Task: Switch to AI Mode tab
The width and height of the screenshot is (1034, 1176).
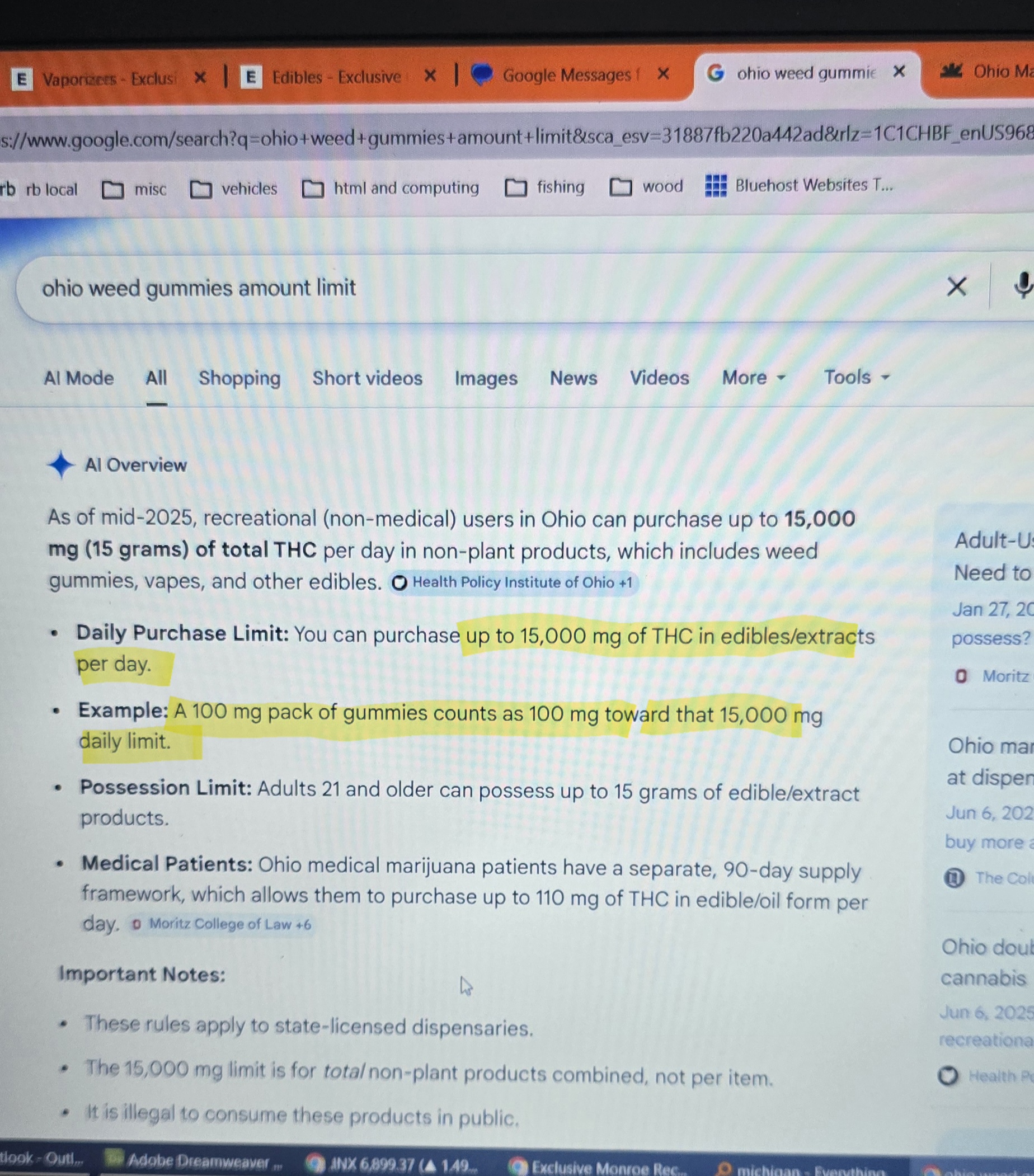Action: [79, 378]
